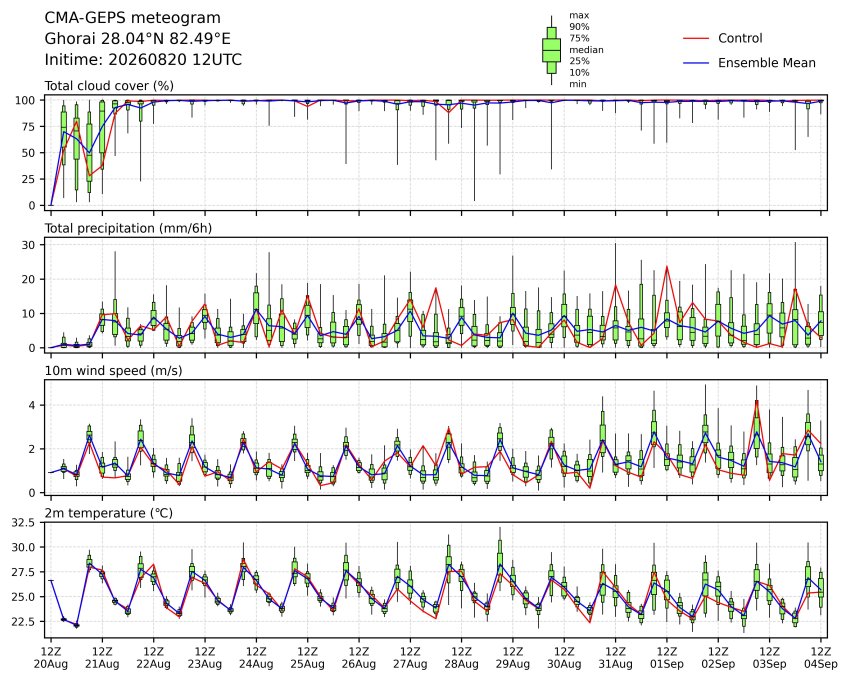Viewport: 849px width, 681px height.
Task: Click the '31Aug' date label on x-axis
Action: pos(616,664)
